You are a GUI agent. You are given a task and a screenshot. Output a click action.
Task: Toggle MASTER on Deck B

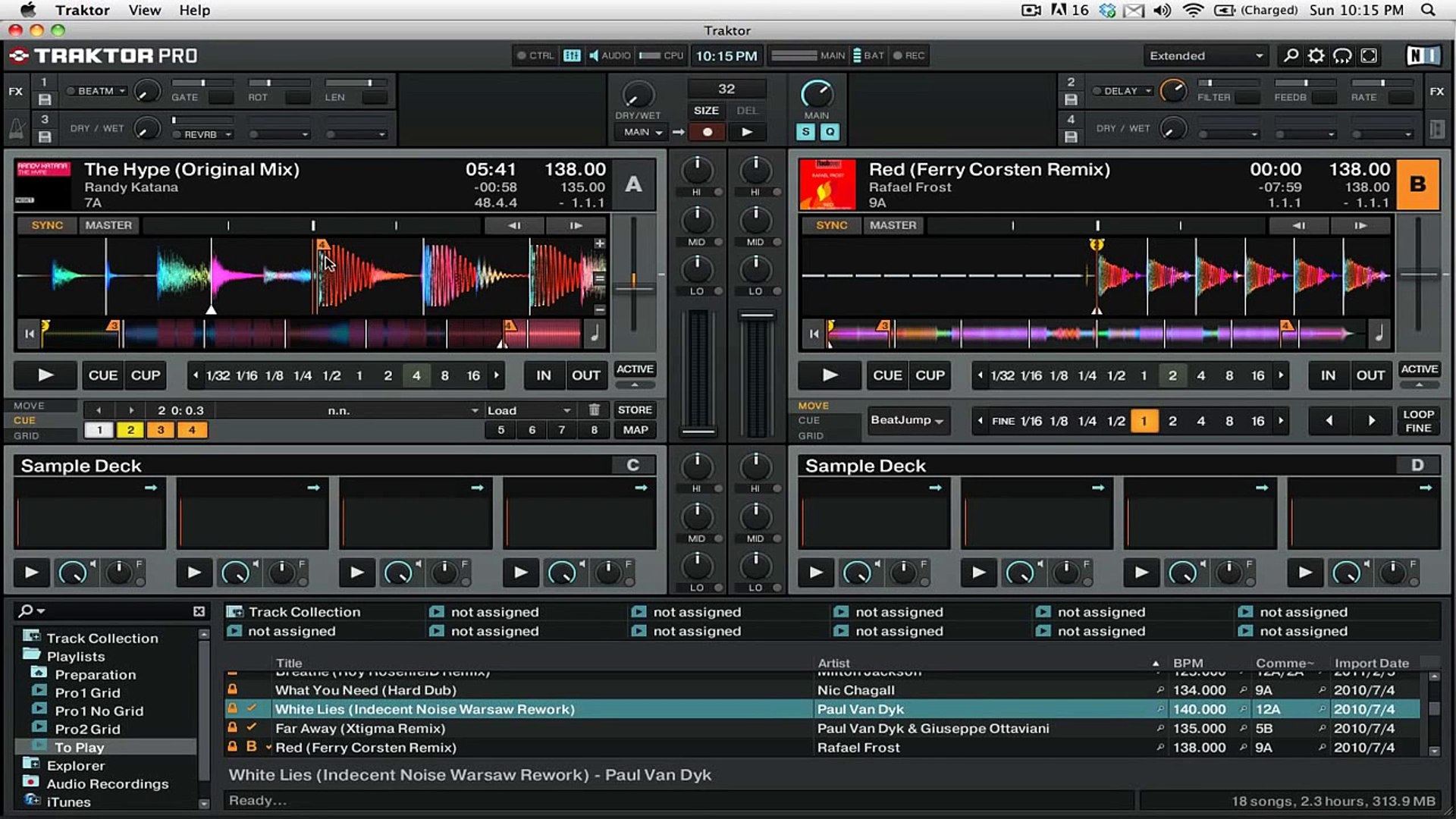click(x=893, y=225)
